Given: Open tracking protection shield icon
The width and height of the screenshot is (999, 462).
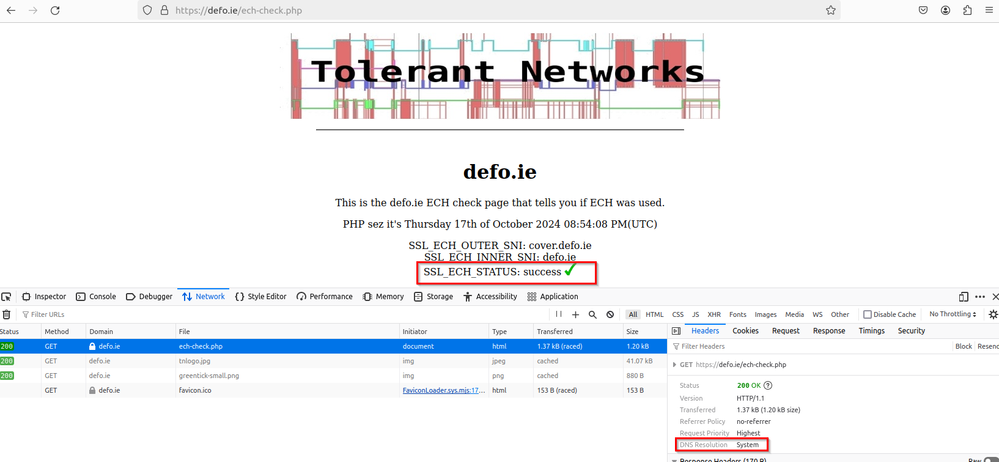Looking at the screenshot, I should click(147, 10).
